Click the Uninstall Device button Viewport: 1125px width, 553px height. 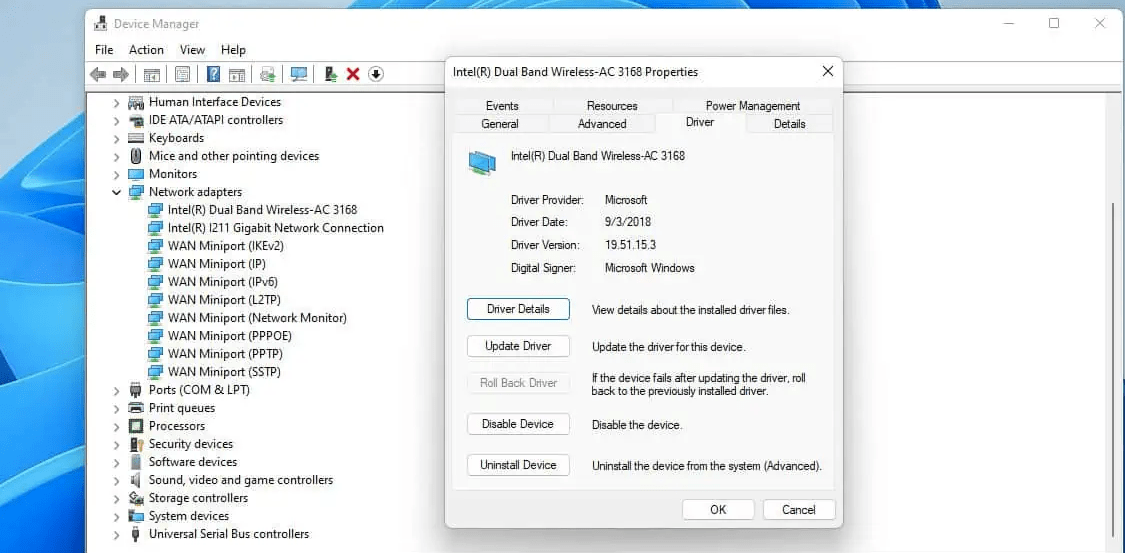tap(518, 465)
